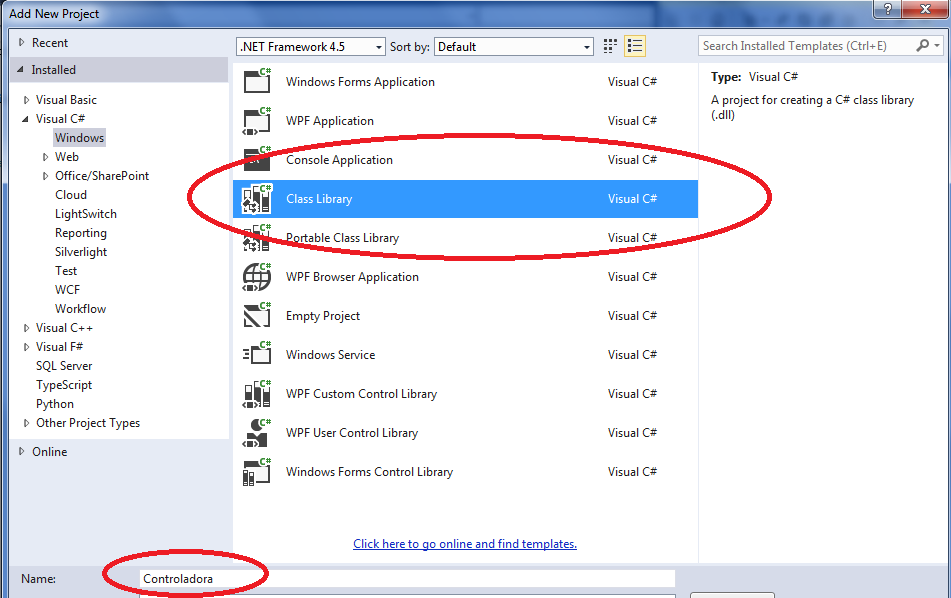The height and width of the screenshot is (598, 951).
Task: Click the search magnifier icon
Action: click(x=922, y=45)
